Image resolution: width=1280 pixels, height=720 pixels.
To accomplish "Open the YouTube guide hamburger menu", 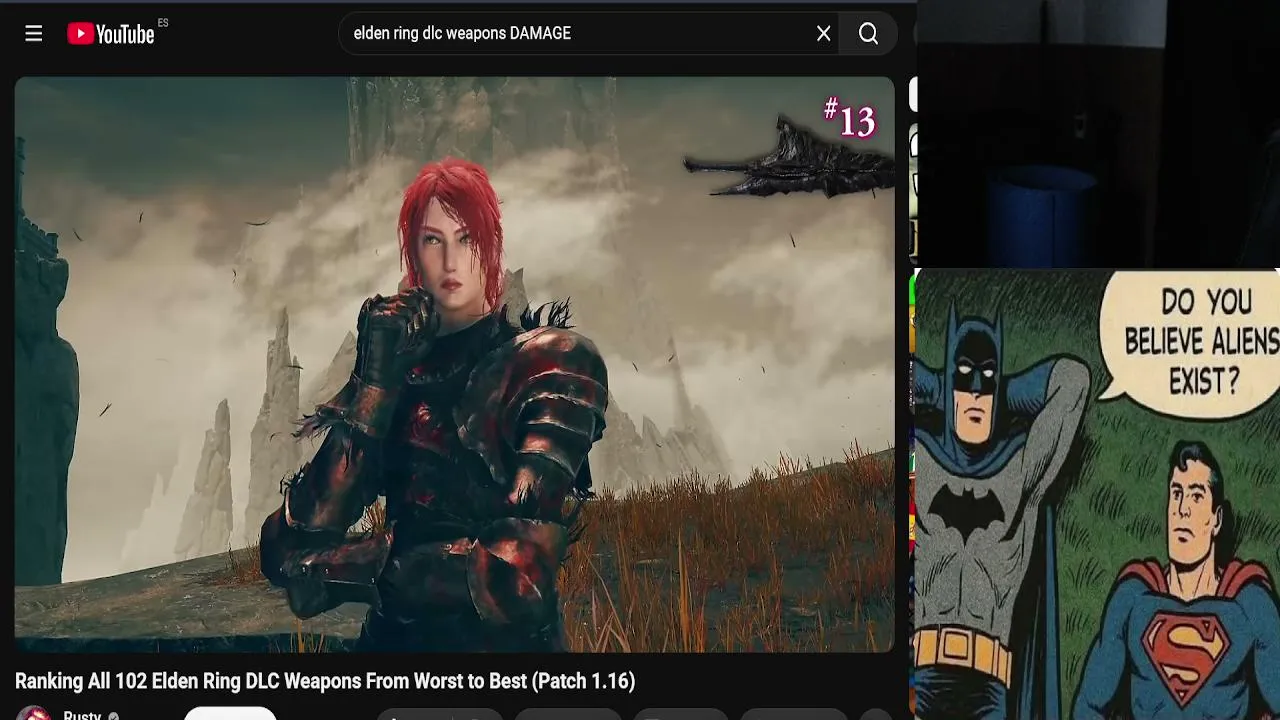I will tap(33, 34).
